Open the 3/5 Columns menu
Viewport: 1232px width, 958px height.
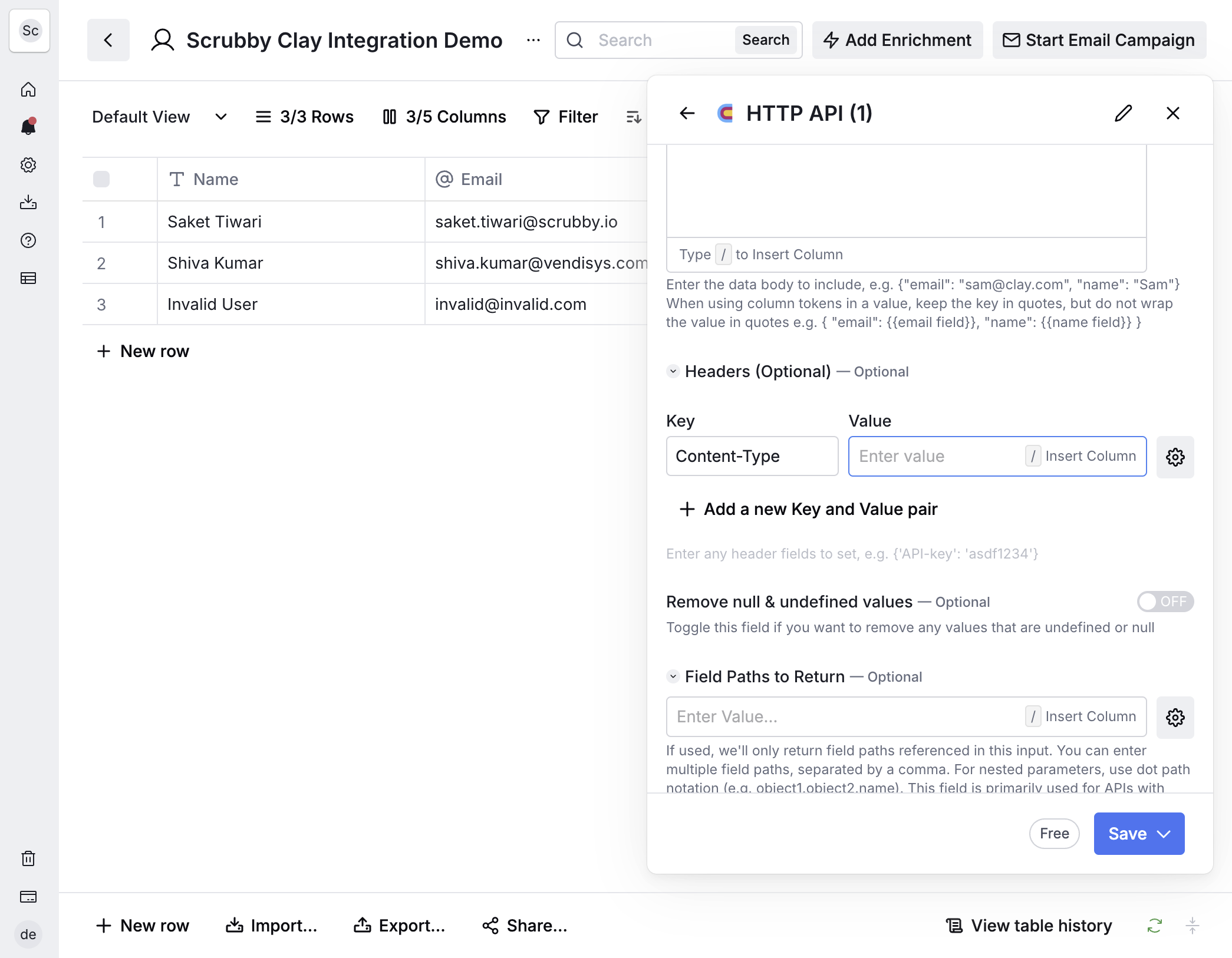coord(444,117)
